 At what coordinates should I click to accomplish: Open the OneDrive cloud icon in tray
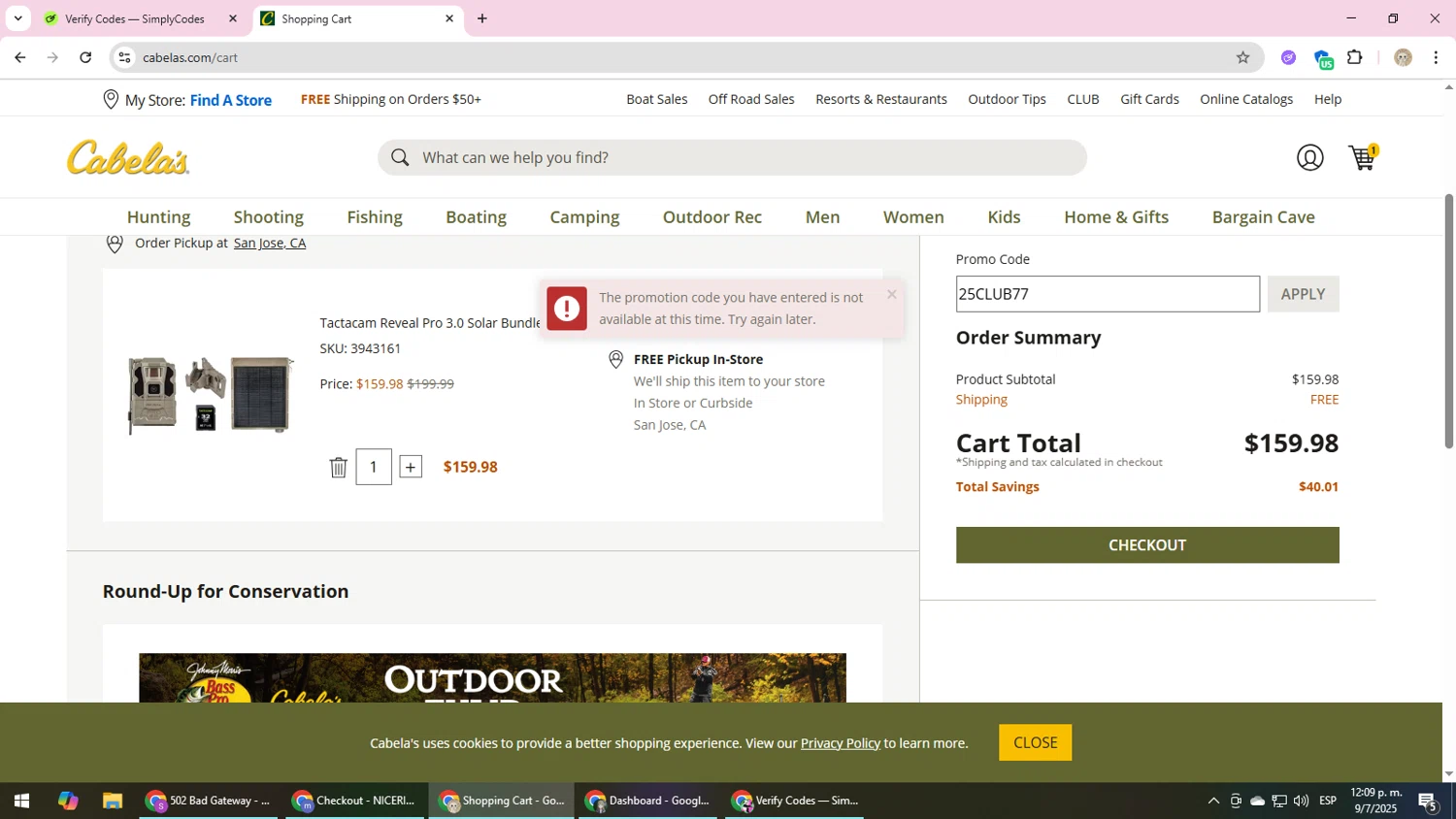(x=1257, y=801)
